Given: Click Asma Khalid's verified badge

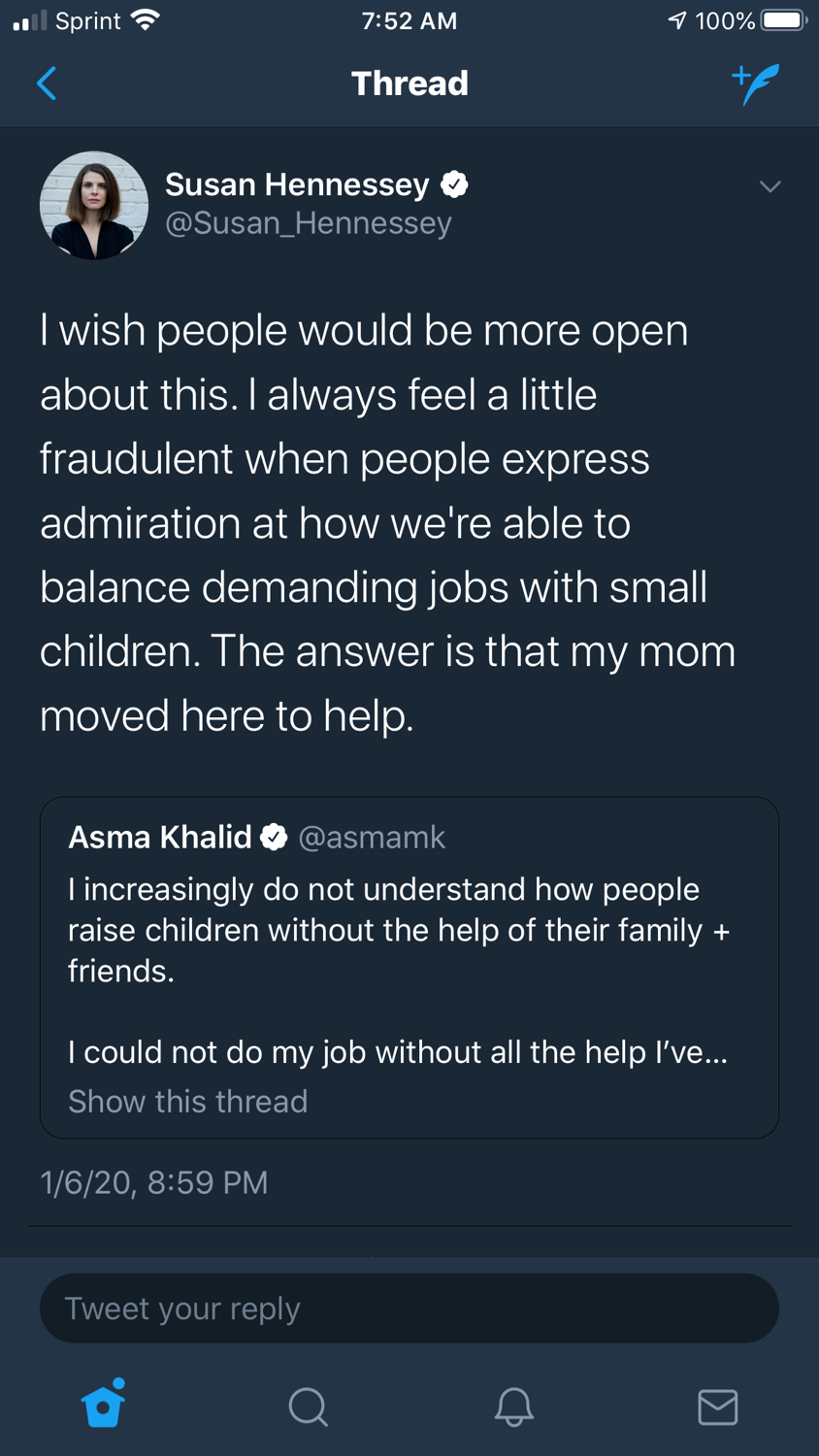Looking at the screenshot, I should pyautogui.click(x=275, y=837).
